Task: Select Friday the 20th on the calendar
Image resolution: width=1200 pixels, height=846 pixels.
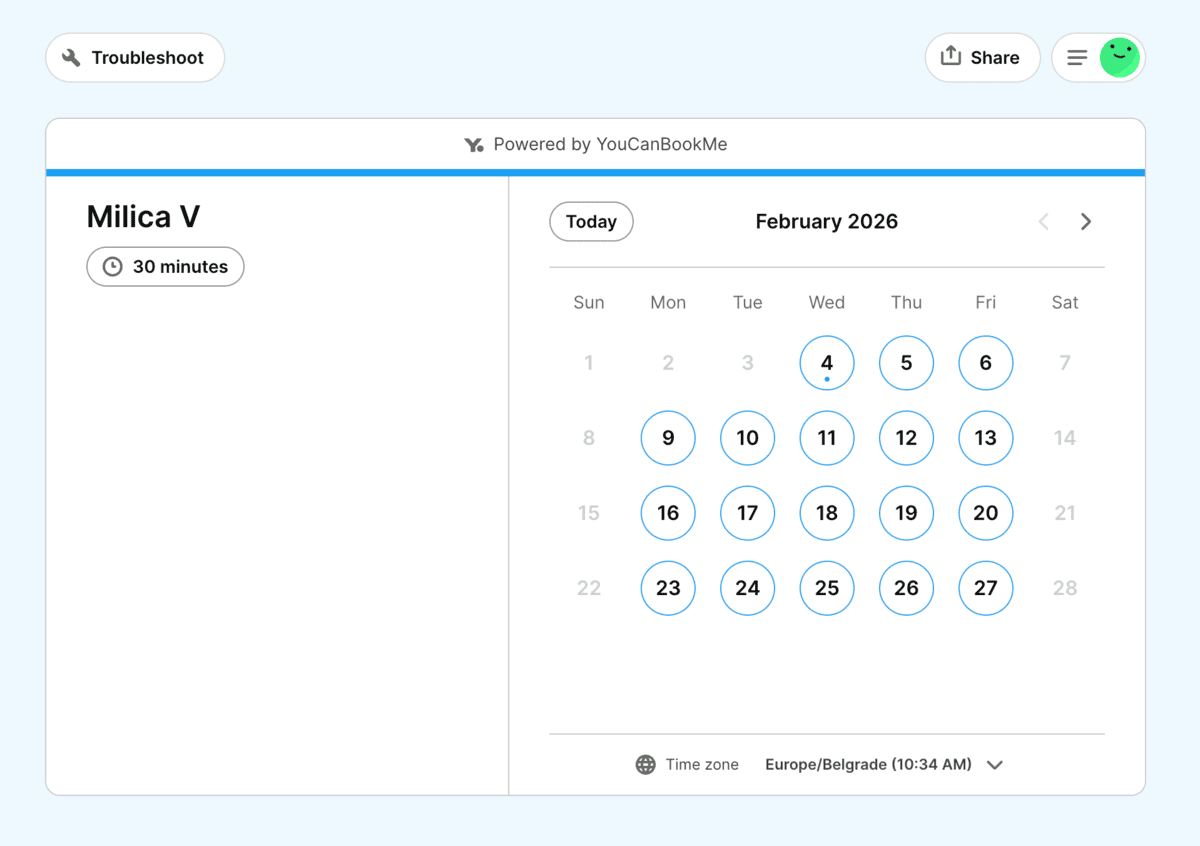Action: click(986, 513)
